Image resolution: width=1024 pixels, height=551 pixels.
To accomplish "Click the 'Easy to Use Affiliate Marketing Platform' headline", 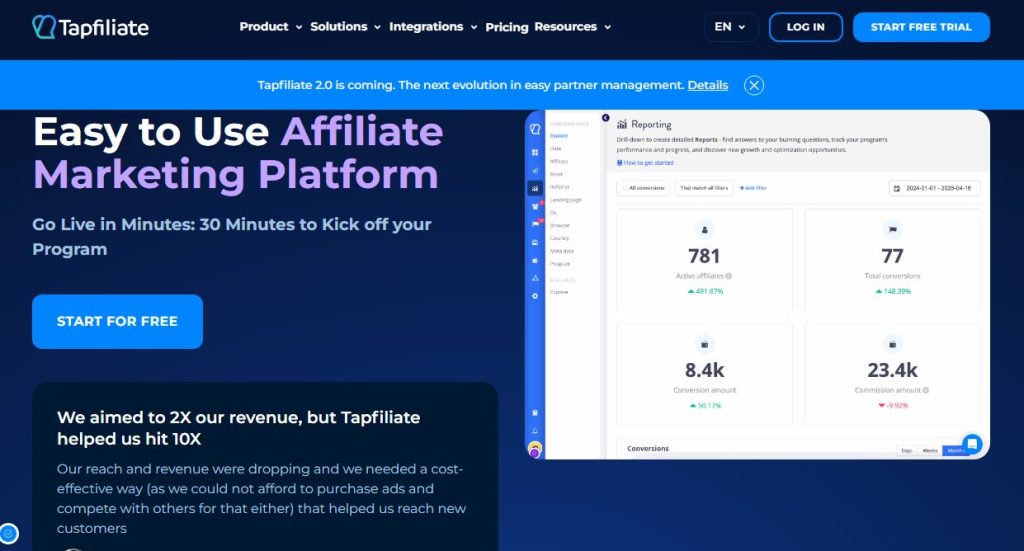I will click(238, 153).
